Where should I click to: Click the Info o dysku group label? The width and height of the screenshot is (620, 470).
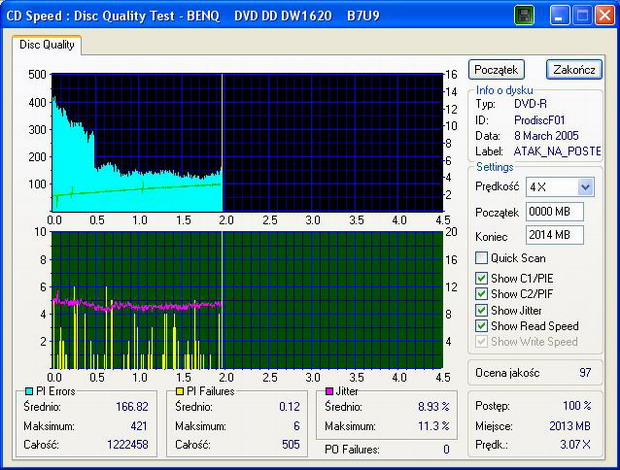[x=504, y=90]
